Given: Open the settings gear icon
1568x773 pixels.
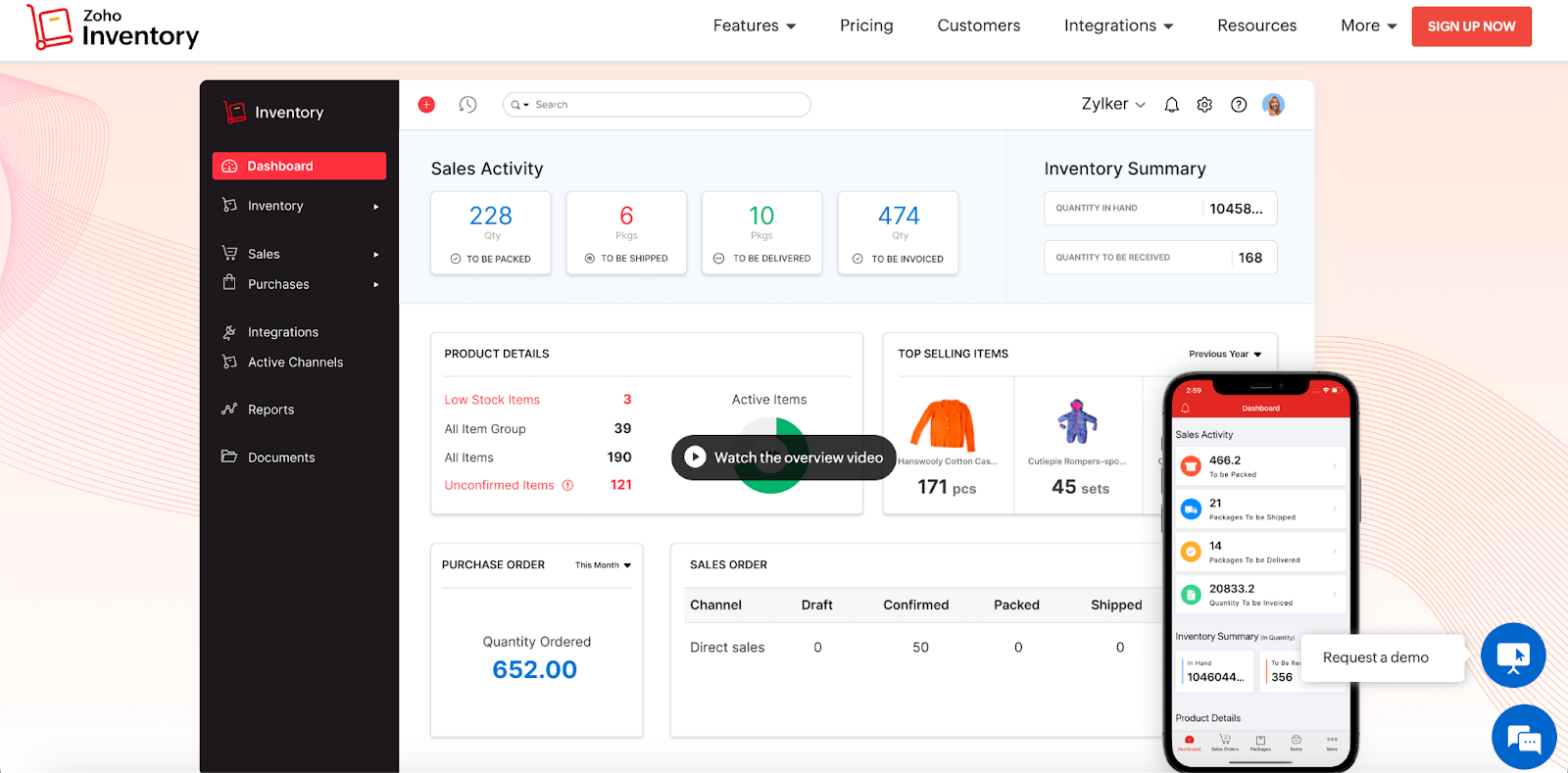Looking at the screenshot, I should pyautogui.click(x=1204, y=105).
